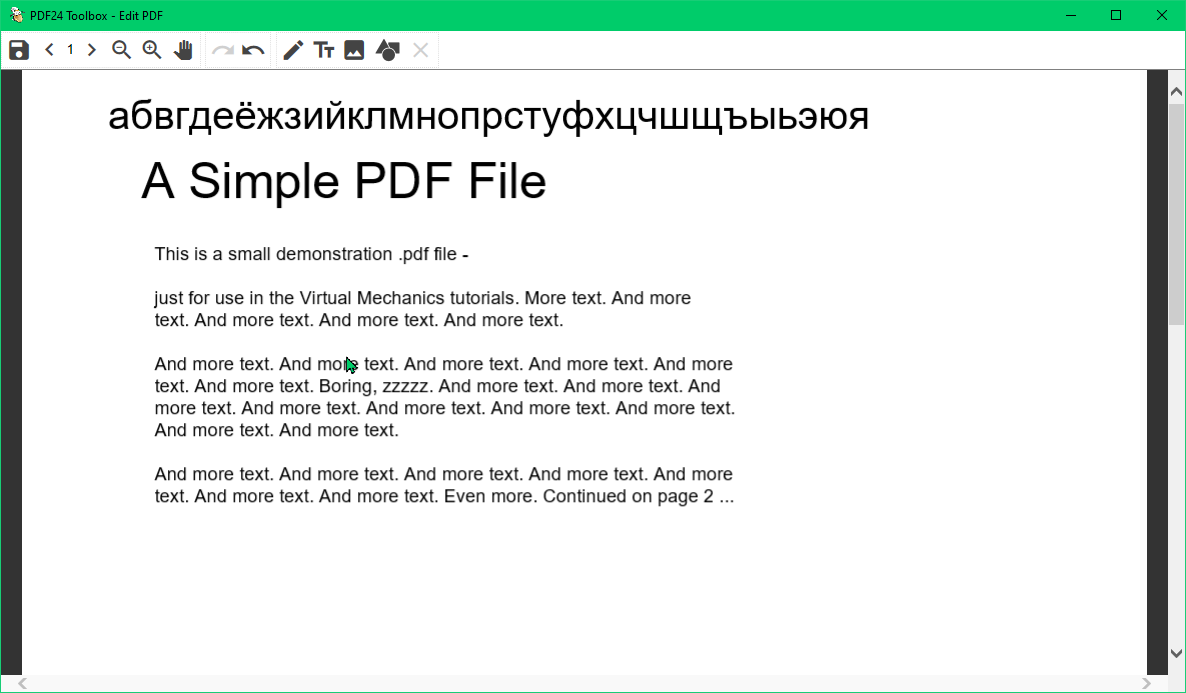Click the Cyrillic alphabet text line
1186x693 pixels.
487,116
